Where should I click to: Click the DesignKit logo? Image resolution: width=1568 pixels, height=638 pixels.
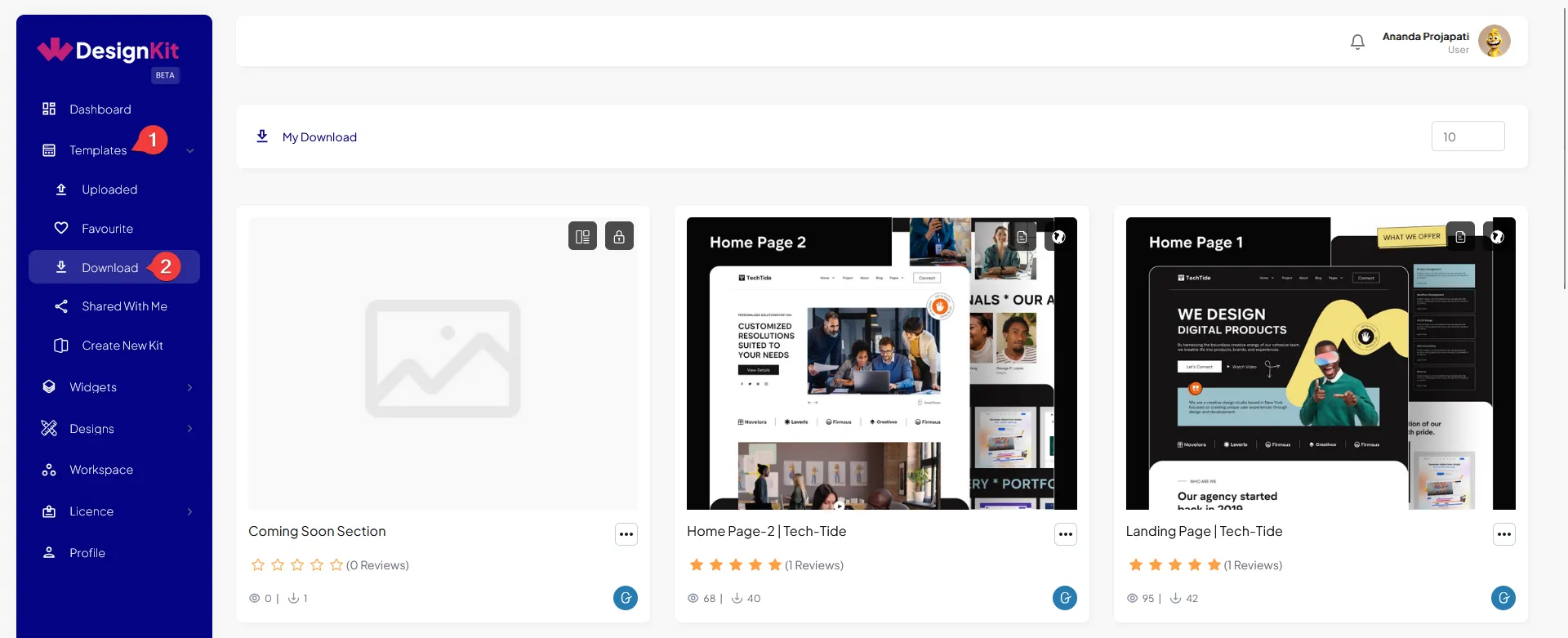point(109,51)
